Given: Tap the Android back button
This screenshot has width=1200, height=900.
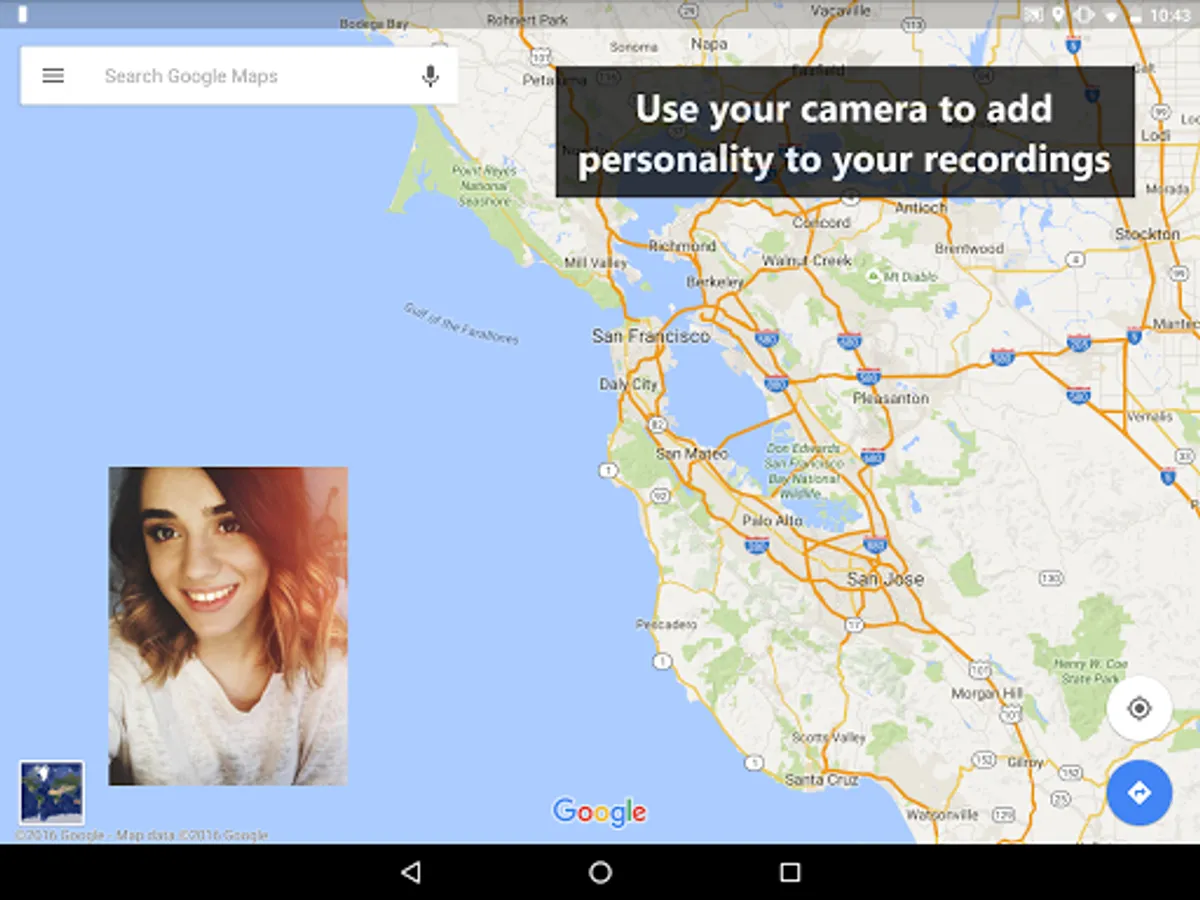Looking at the screenshot, I should coord(410,872).
